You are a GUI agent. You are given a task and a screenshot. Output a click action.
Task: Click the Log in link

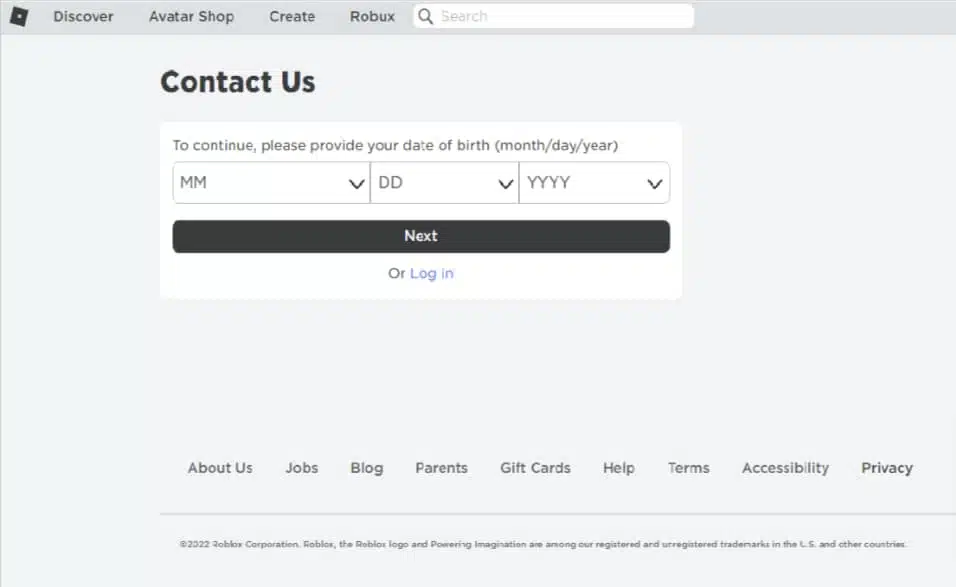[x=431, y=273]
